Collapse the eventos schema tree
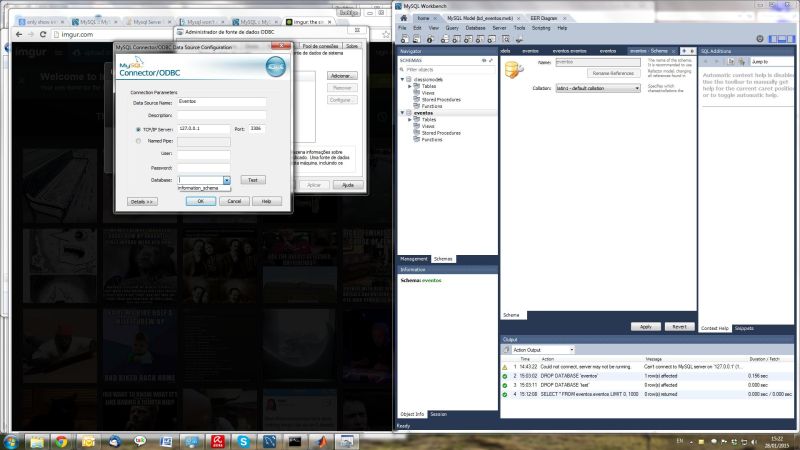 tap(402, 113)
